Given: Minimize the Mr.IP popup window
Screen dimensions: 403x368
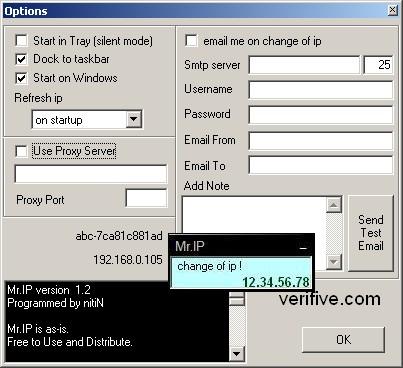Looking at the screenshot, I should pos(303,247).
